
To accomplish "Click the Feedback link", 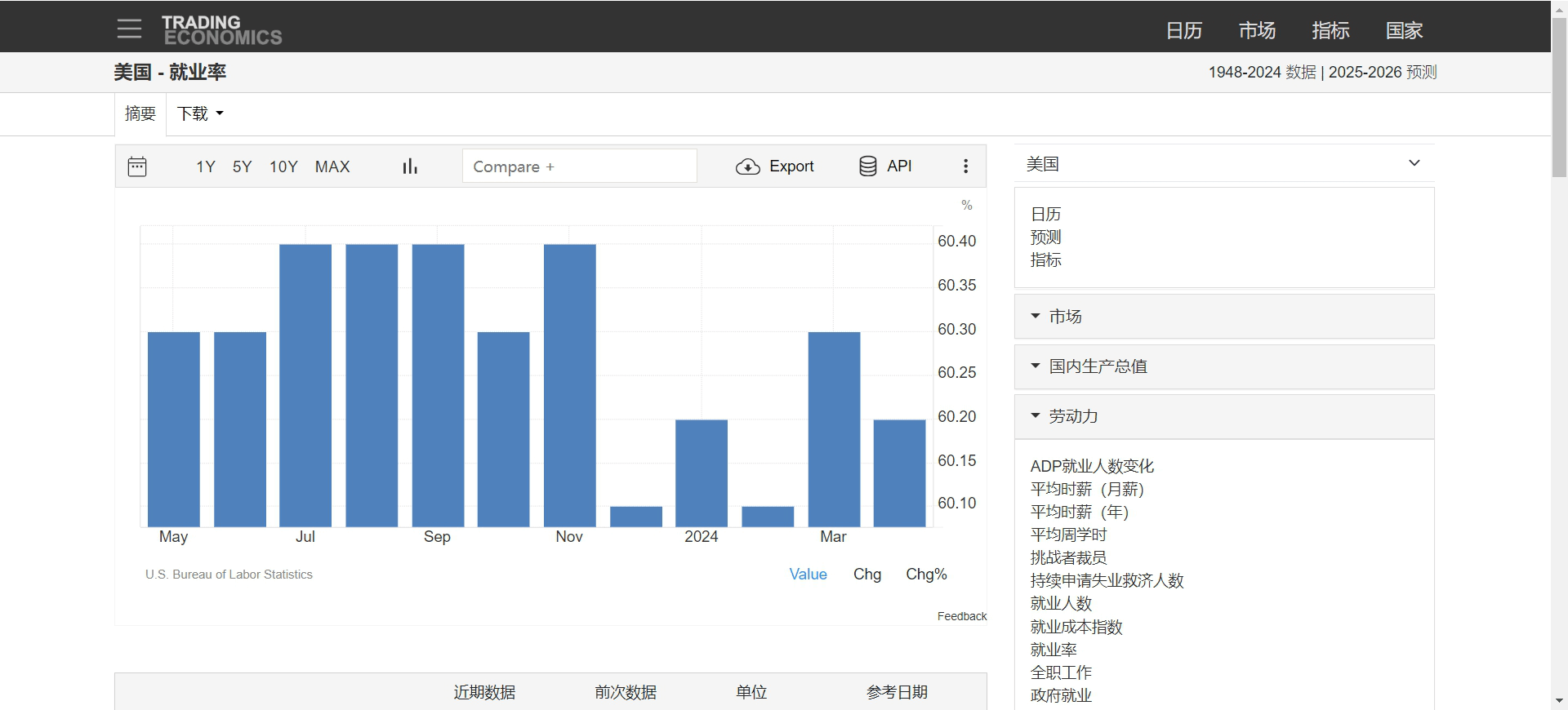I will 962,616.
